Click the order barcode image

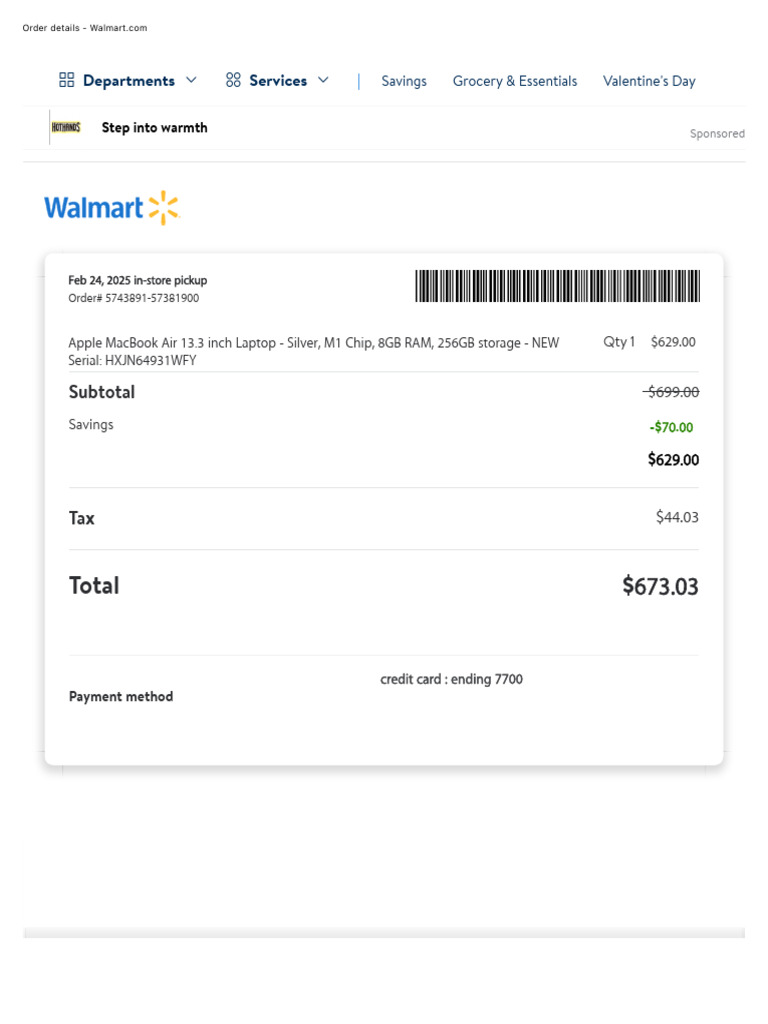pos(557,286)
